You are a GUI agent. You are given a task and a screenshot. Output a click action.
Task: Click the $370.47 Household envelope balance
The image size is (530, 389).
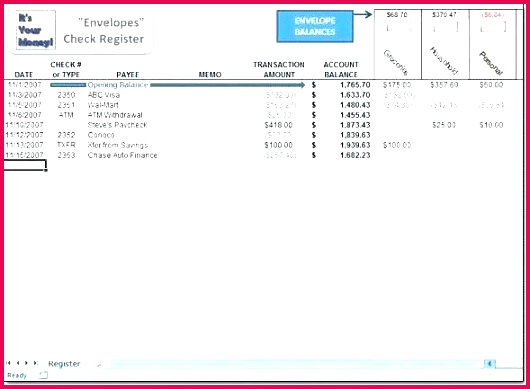[444, 15]
